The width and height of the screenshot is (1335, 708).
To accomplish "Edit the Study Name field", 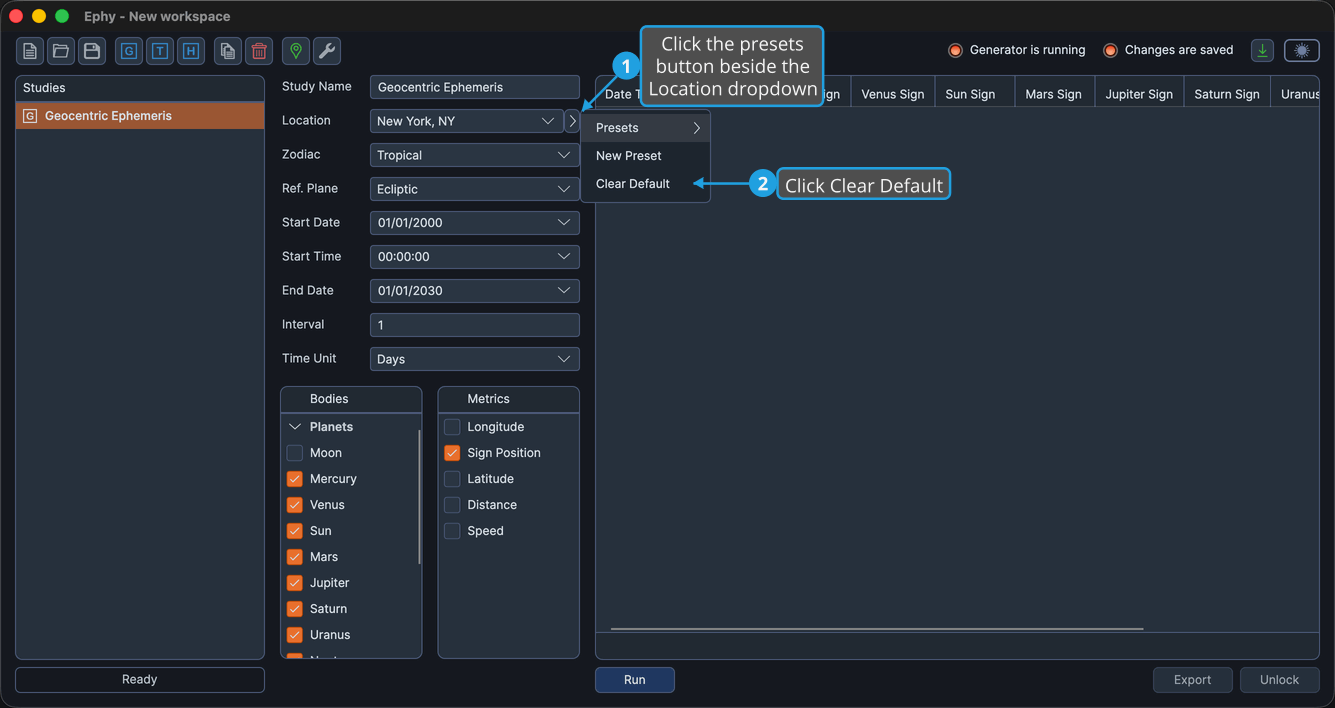I will pyautogui.click(x=475, y=87).
